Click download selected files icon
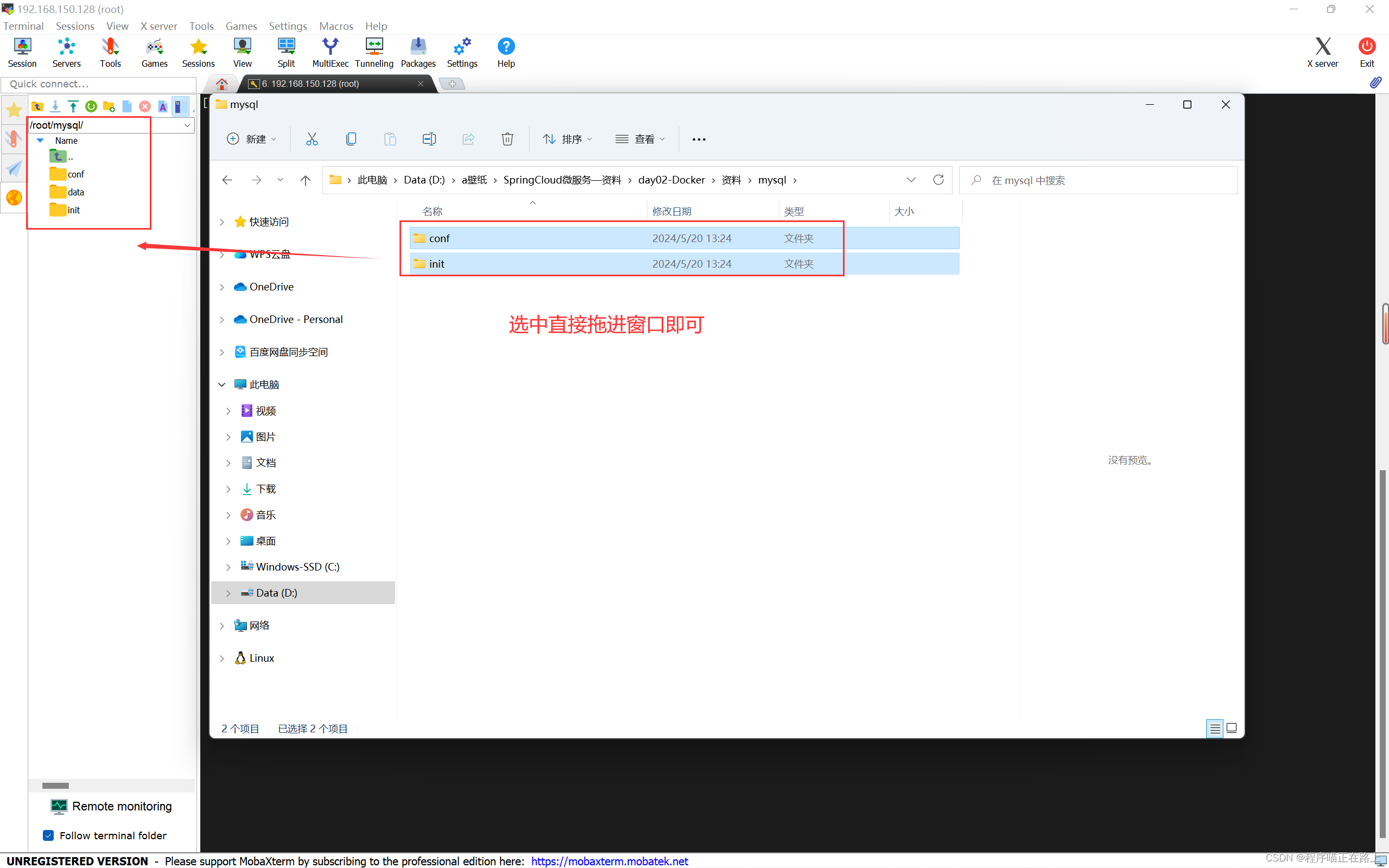The height and width of the screenshot is (868, 1389). (x=55, y=107)
